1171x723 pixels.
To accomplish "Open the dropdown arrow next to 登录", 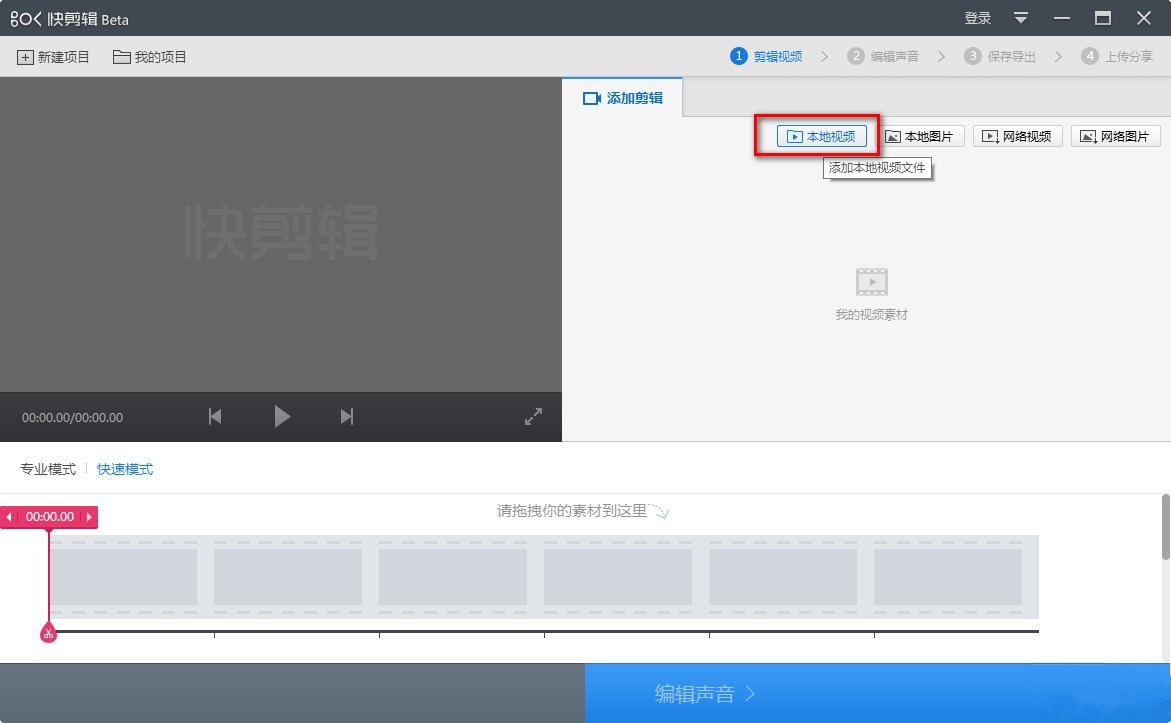I will click(1021, 17).
